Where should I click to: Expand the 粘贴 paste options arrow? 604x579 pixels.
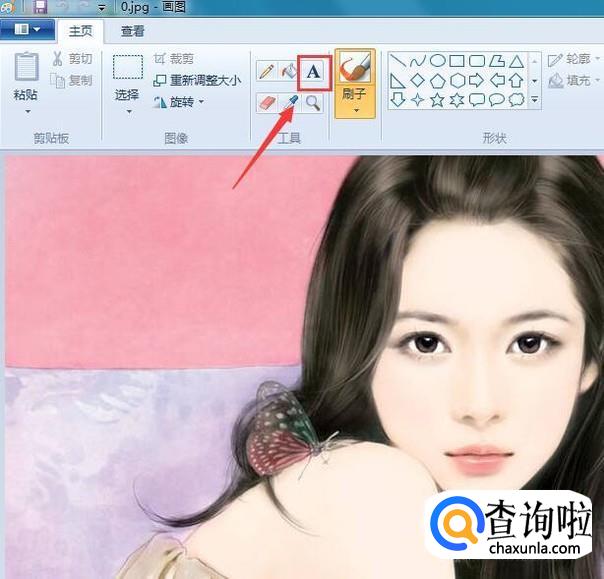pyautogui.click(x=28, y=112)
